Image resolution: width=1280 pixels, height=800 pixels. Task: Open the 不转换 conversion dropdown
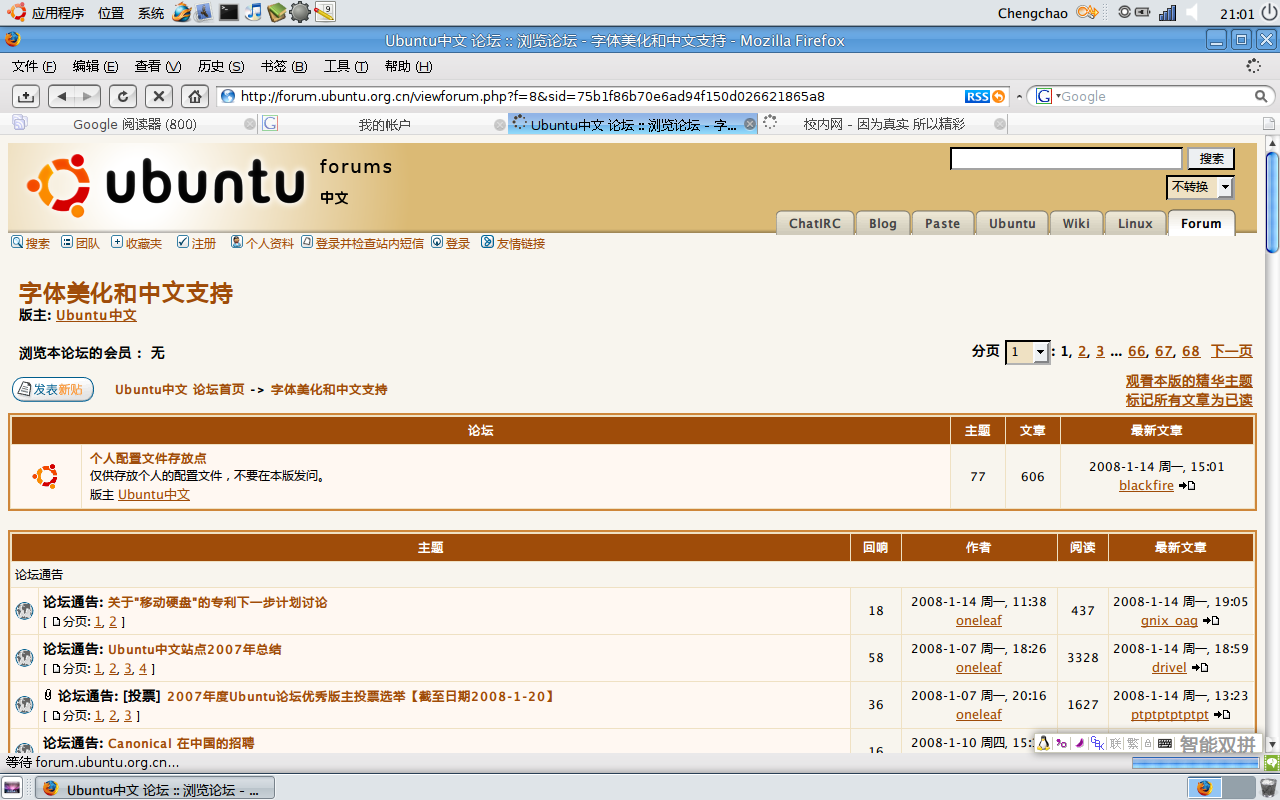point(1200,187)
